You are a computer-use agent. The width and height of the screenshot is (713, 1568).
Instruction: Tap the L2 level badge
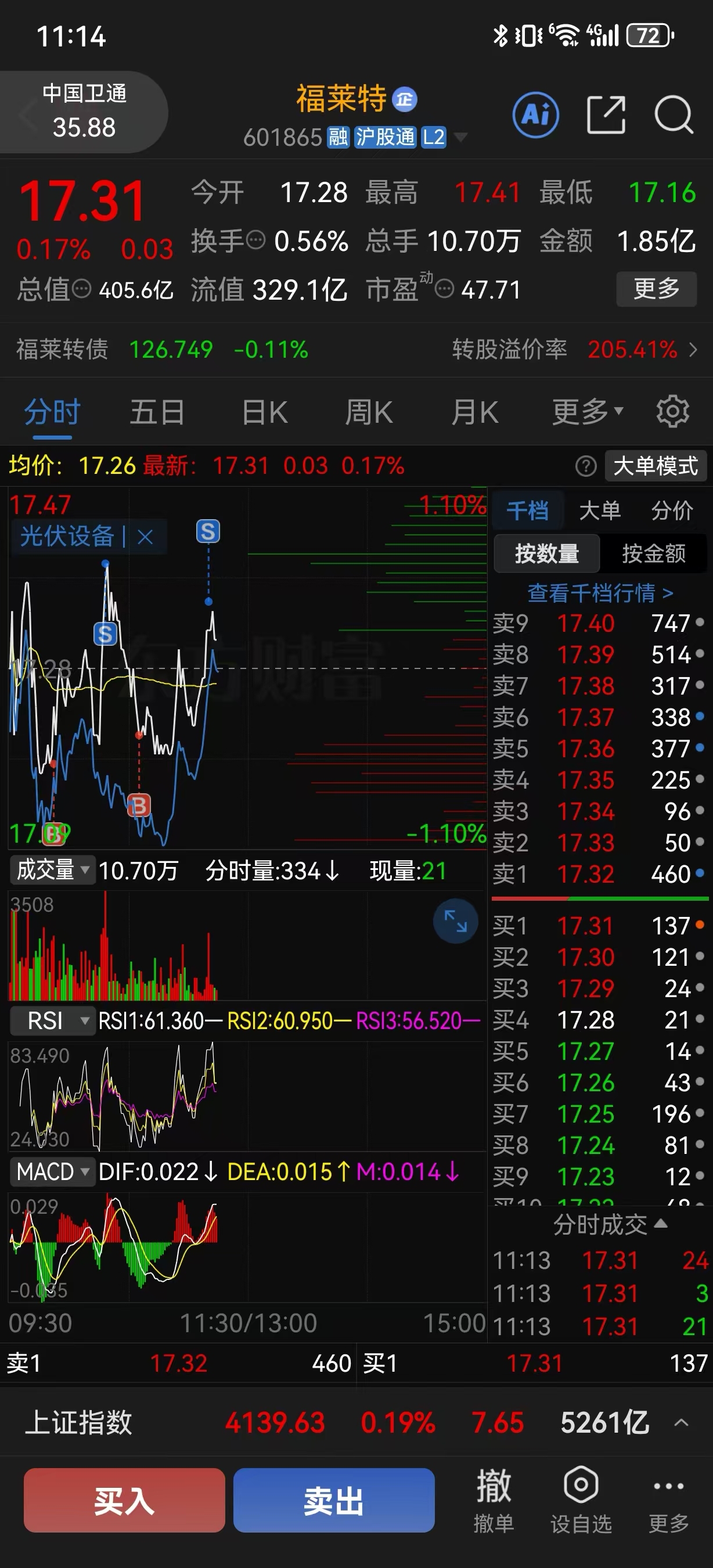click(434, 138)
